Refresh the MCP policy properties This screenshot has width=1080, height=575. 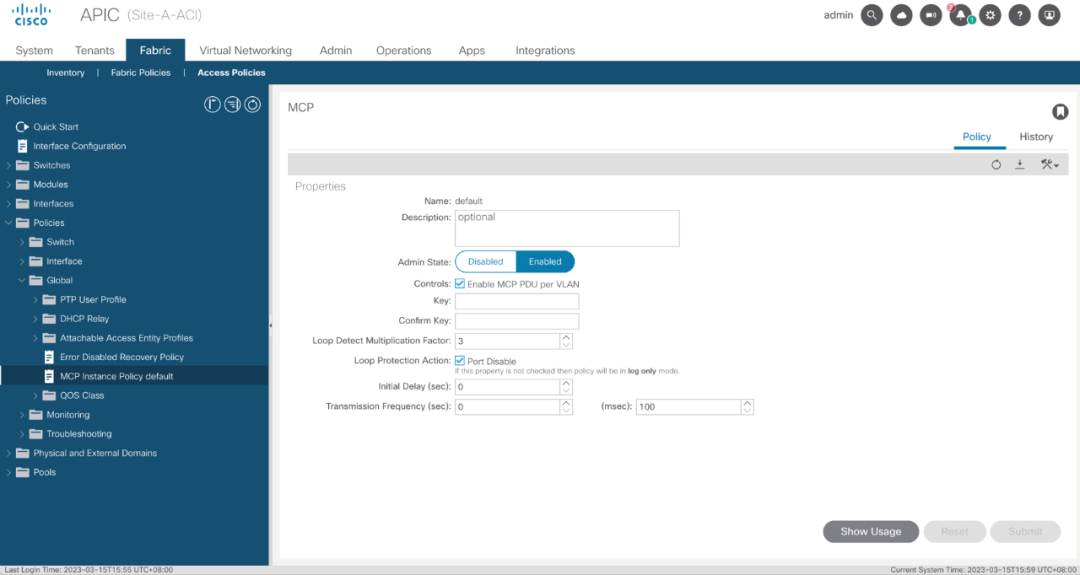(x=996, y=164)
